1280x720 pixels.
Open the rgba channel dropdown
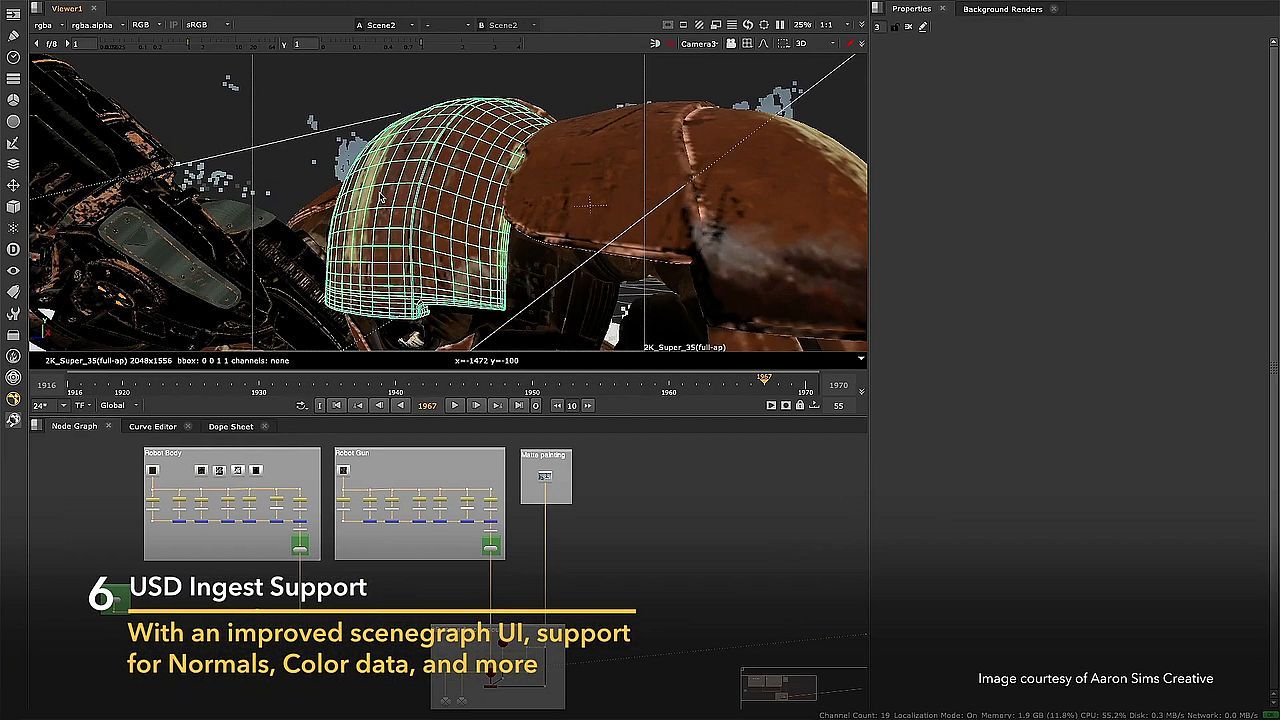pos(48,25)
